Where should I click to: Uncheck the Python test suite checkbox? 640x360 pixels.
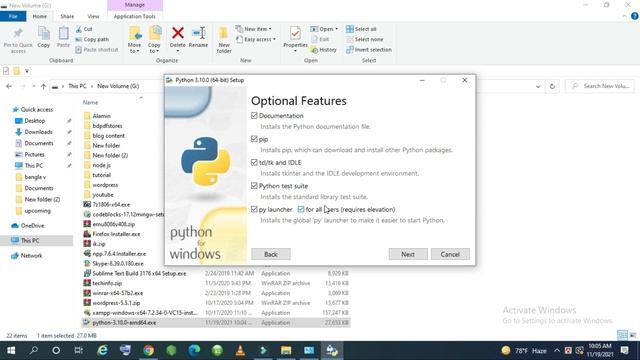(x=254, y=186)
